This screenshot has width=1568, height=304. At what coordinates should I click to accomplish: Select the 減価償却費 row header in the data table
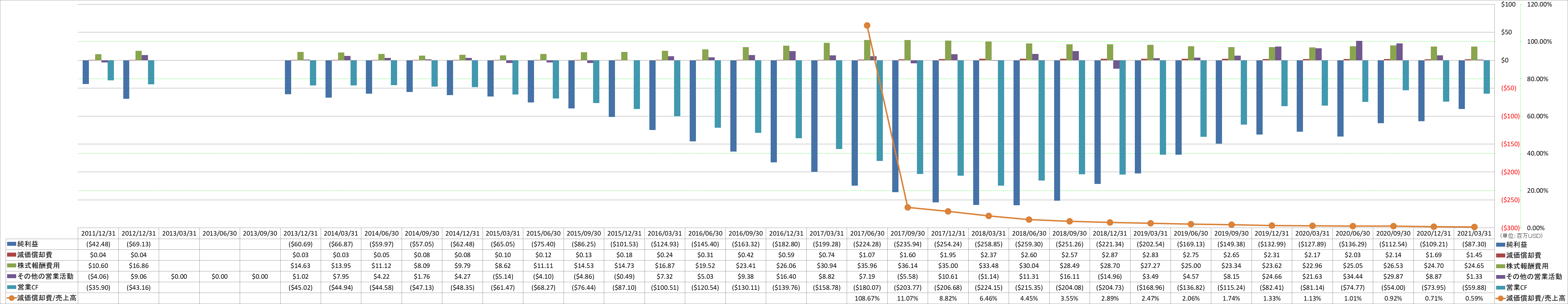click(42, 255)
